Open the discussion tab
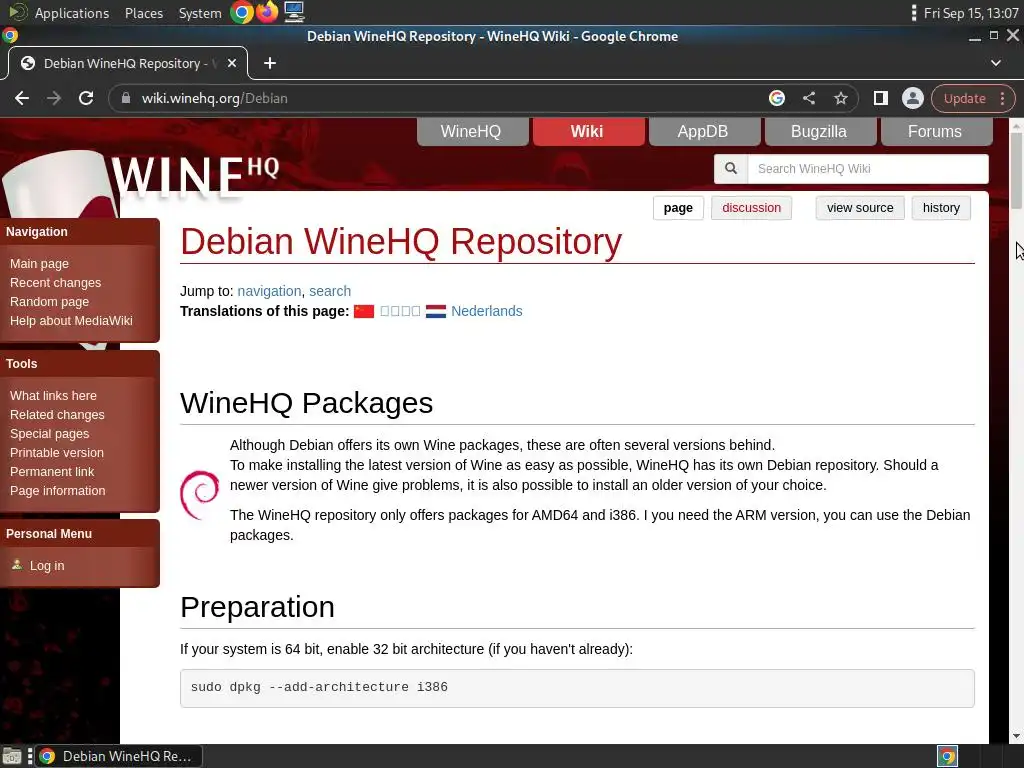 tap(751, 208)
